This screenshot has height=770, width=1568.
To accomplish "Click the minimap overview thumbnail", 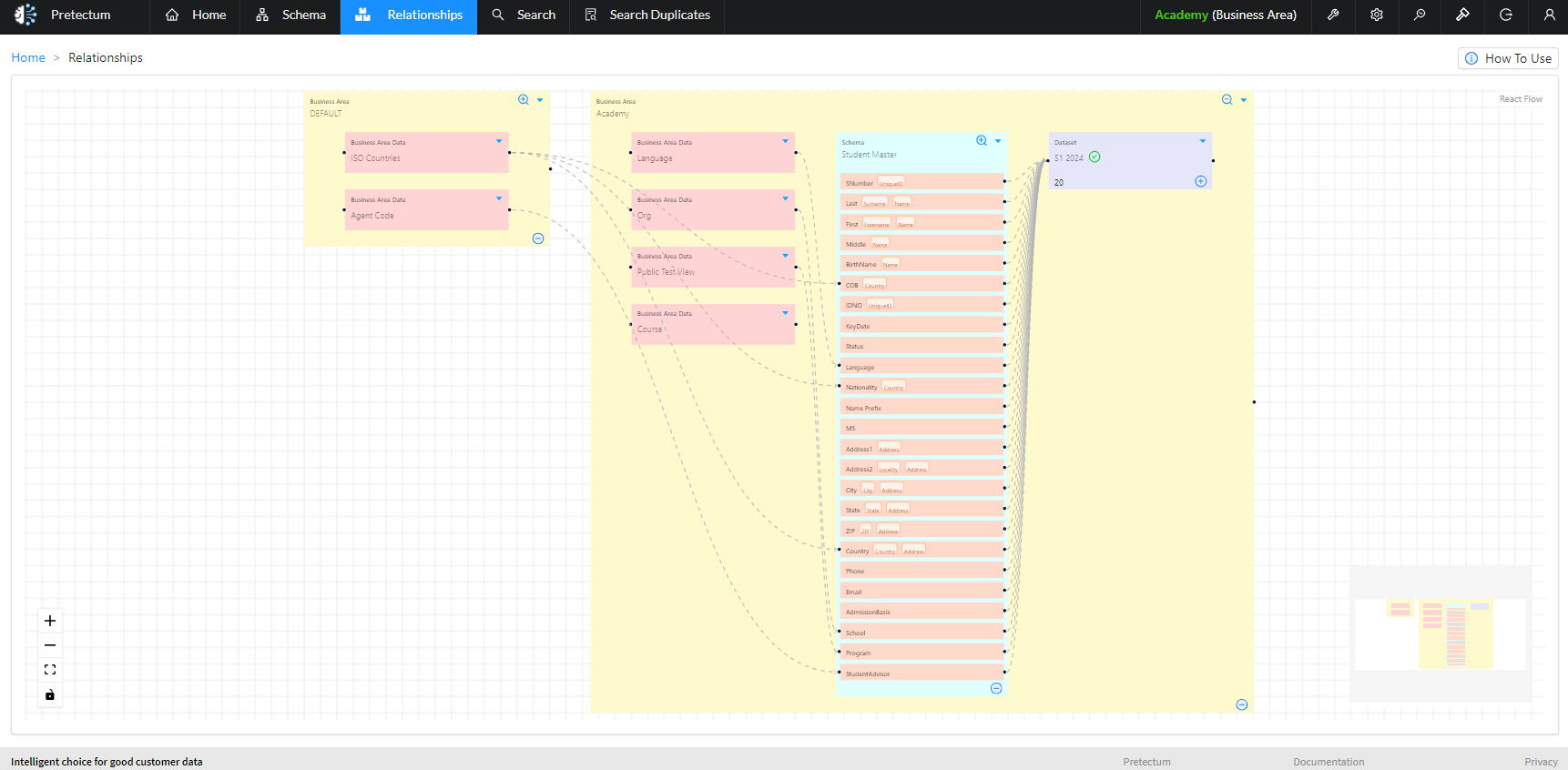I will point(1441,633).
